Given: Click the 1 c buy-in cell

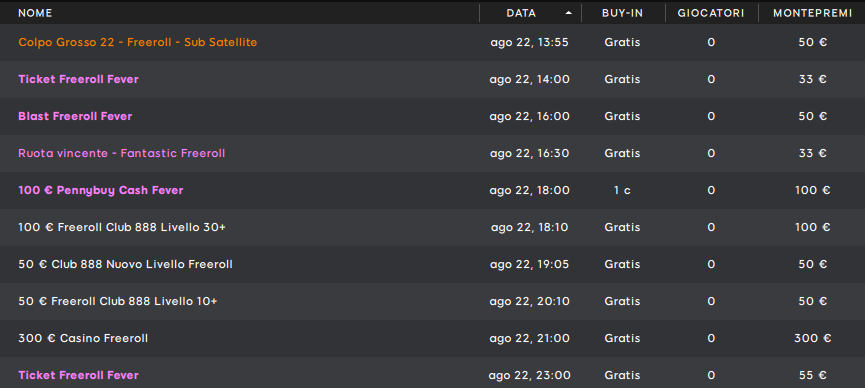Looking at the screenshot, I should (622, 190).
